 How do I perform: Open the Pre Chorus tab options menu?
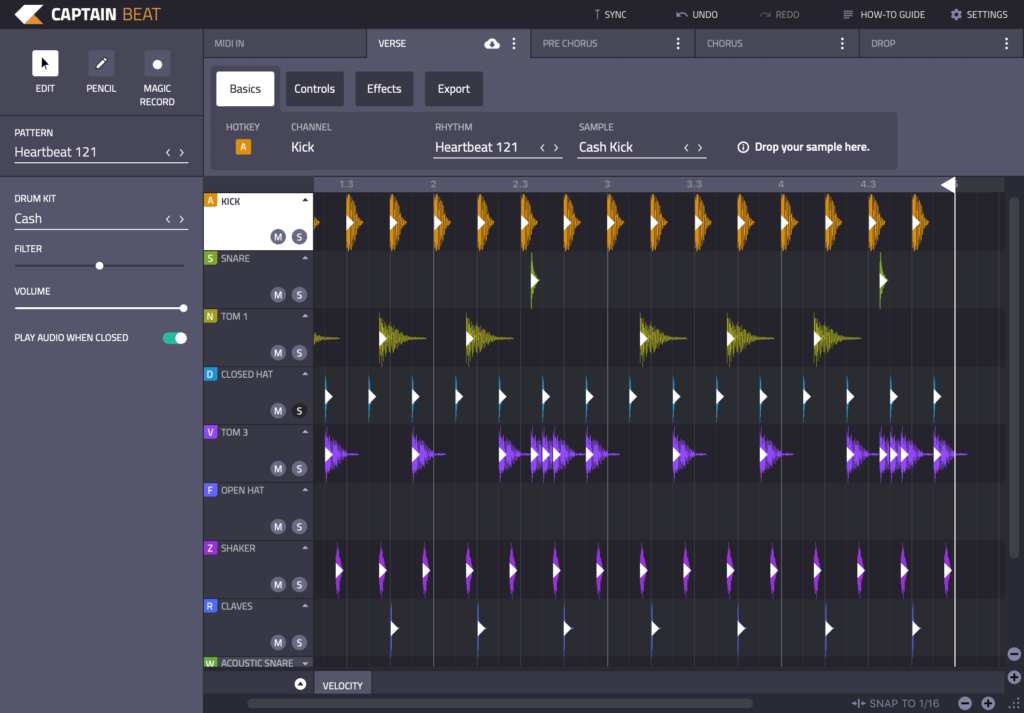coord(678,44)
